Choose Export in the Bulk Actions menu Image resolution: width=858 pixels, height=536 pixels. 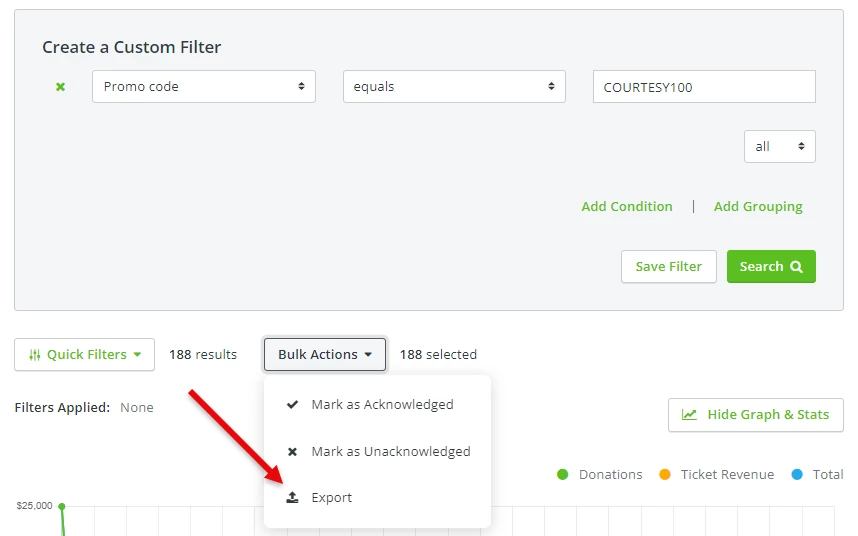tap(377, 498)
